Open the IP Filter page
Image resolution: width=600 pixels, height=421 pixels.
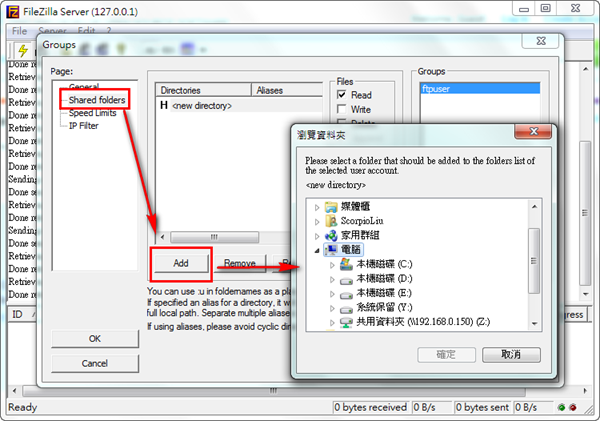(x=83, y=126)
